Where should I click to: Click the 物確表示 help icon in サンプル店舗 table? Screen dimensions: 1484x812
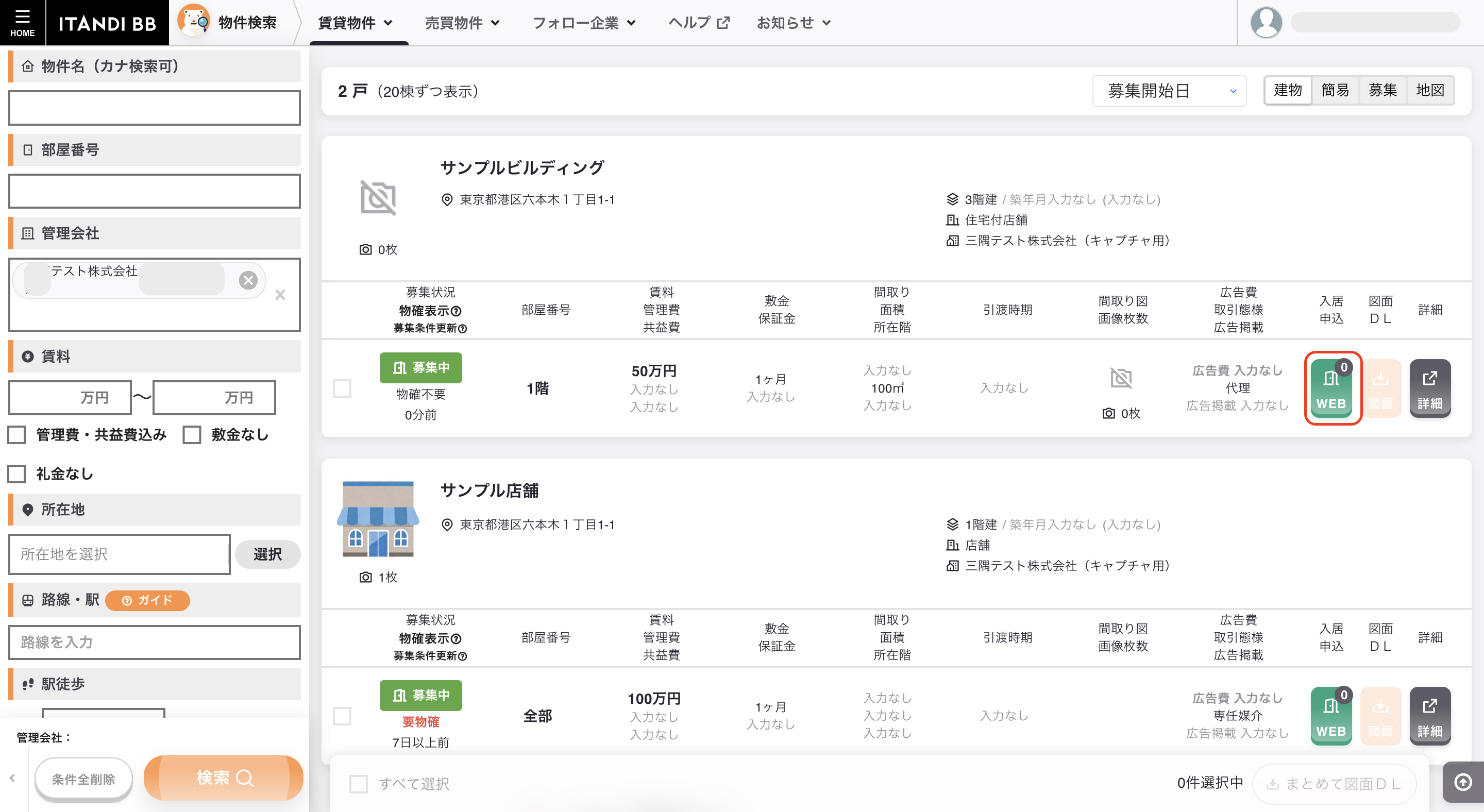coord(456,639)
